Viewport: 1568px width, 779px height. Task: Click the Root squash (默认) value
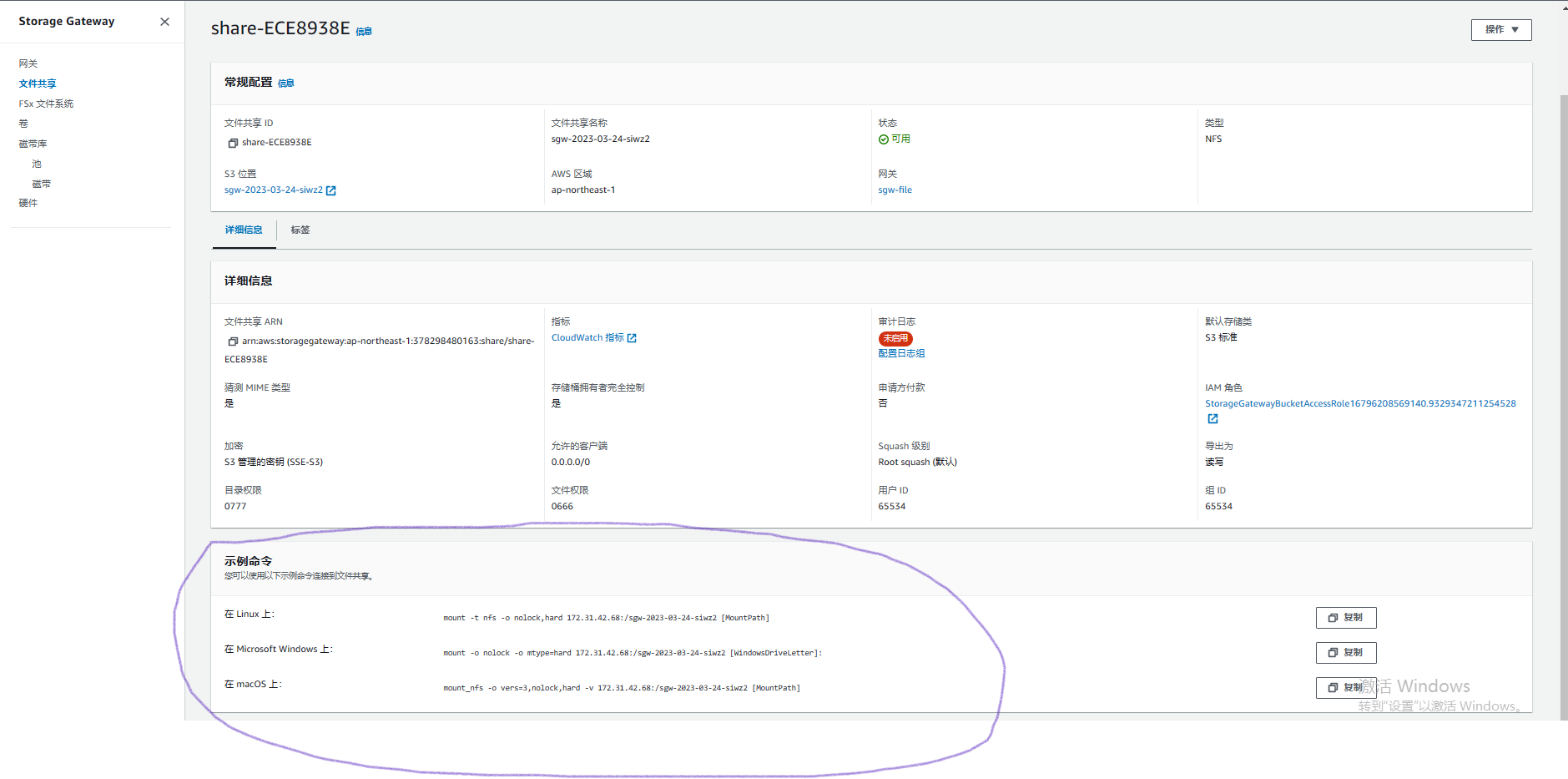pyautogui.click(x=918, y=463)
